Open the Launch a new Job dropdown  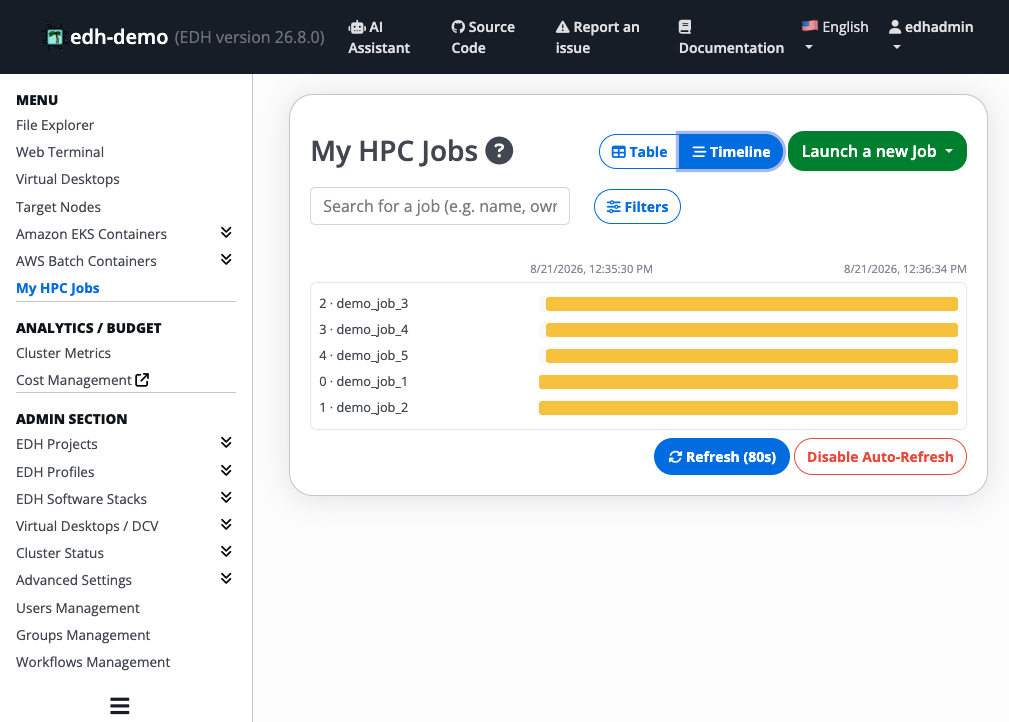(x=876, y=151)
